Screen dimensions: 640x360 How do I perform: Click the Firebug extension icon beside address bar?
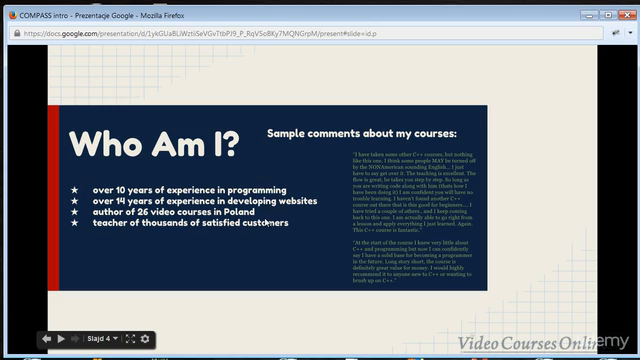(x=616, y=33)
